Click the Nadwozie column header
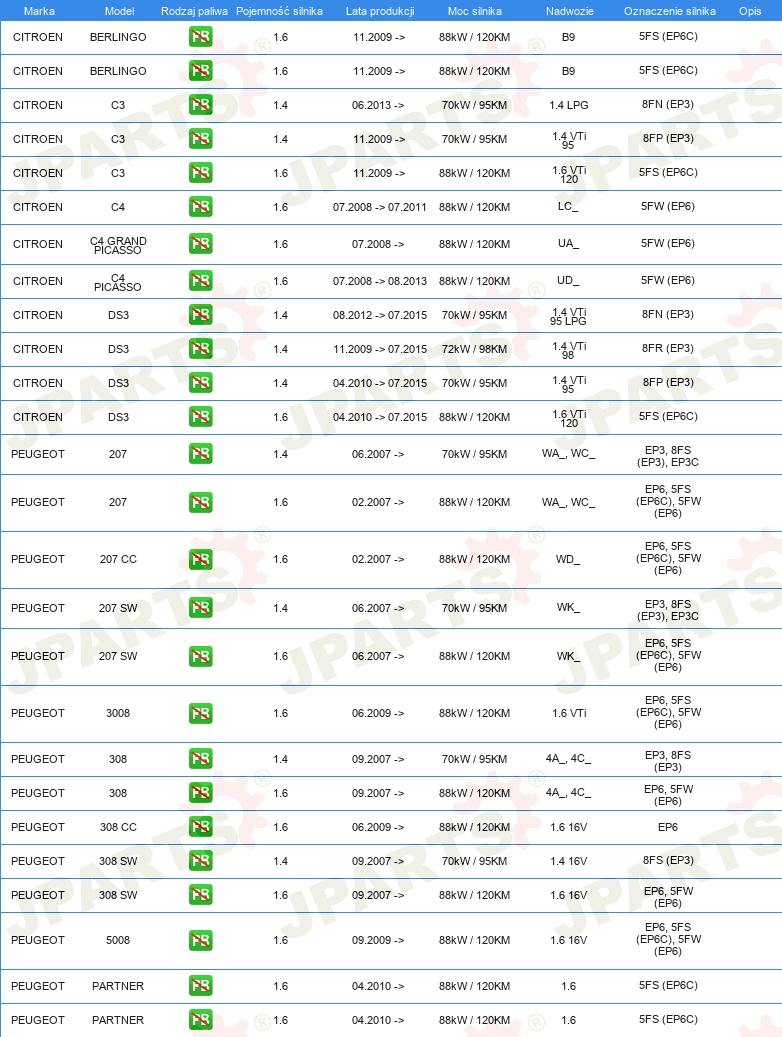The width and height of the screenshot is (782, 1037). coord(570,11)
